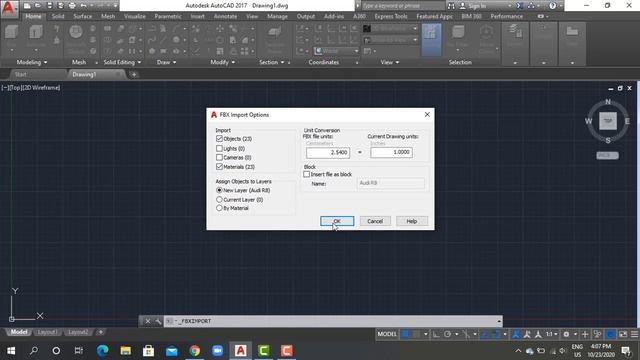Check the Objects (23) import checkbox

pos(219,139)
